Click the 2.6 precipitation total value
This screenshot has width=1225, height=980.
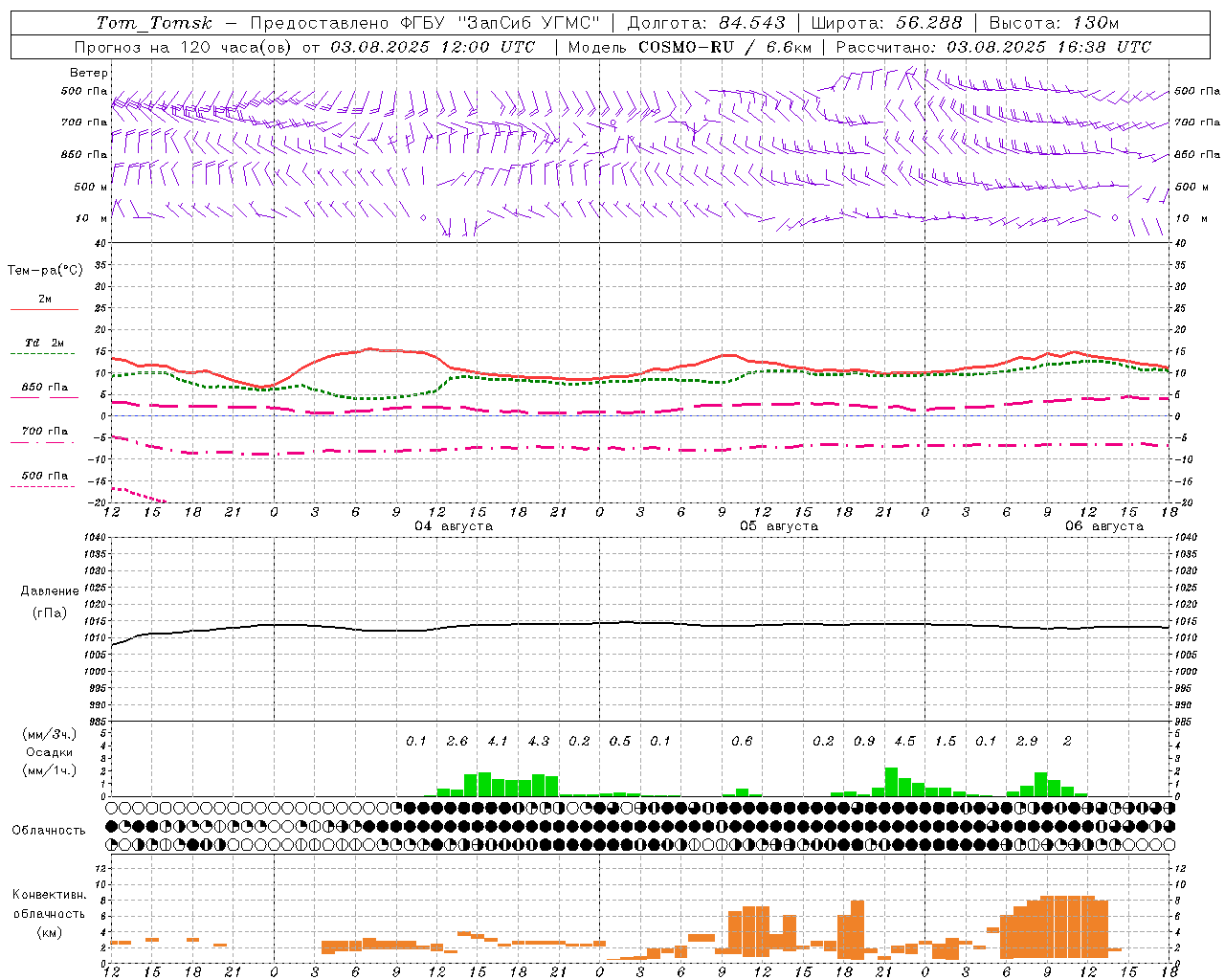click(457, 742)
